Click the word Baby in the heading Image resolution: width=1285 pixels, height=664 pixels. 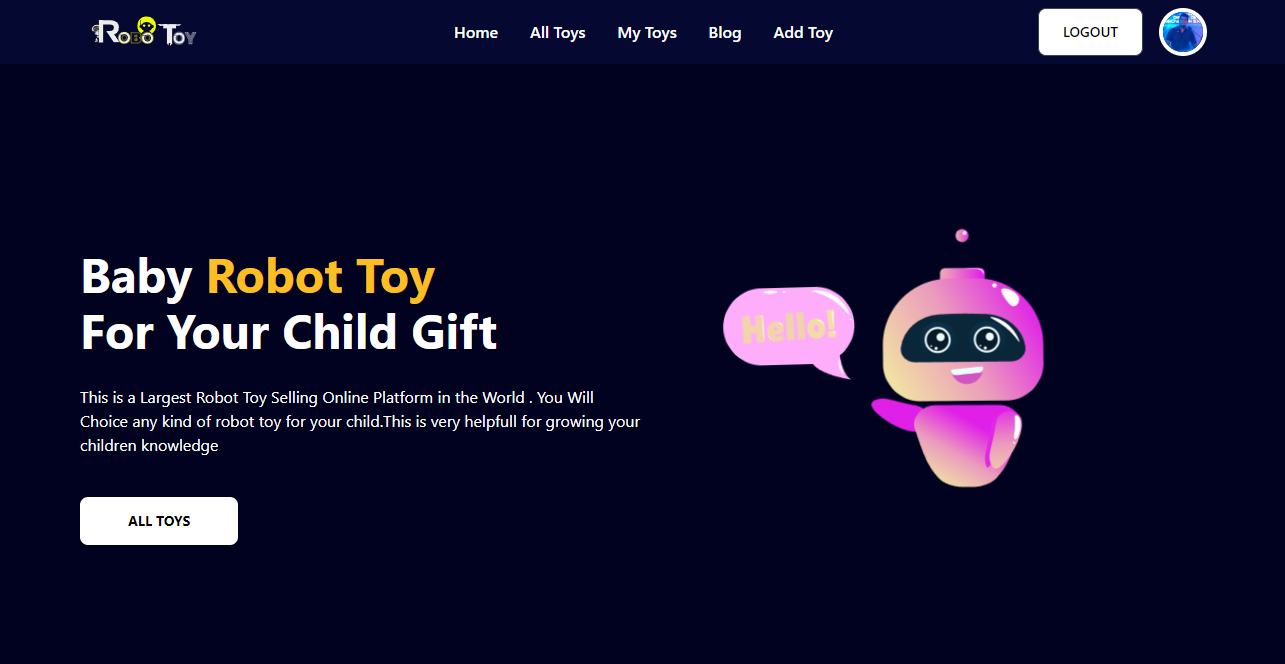(x=136, y=277)
